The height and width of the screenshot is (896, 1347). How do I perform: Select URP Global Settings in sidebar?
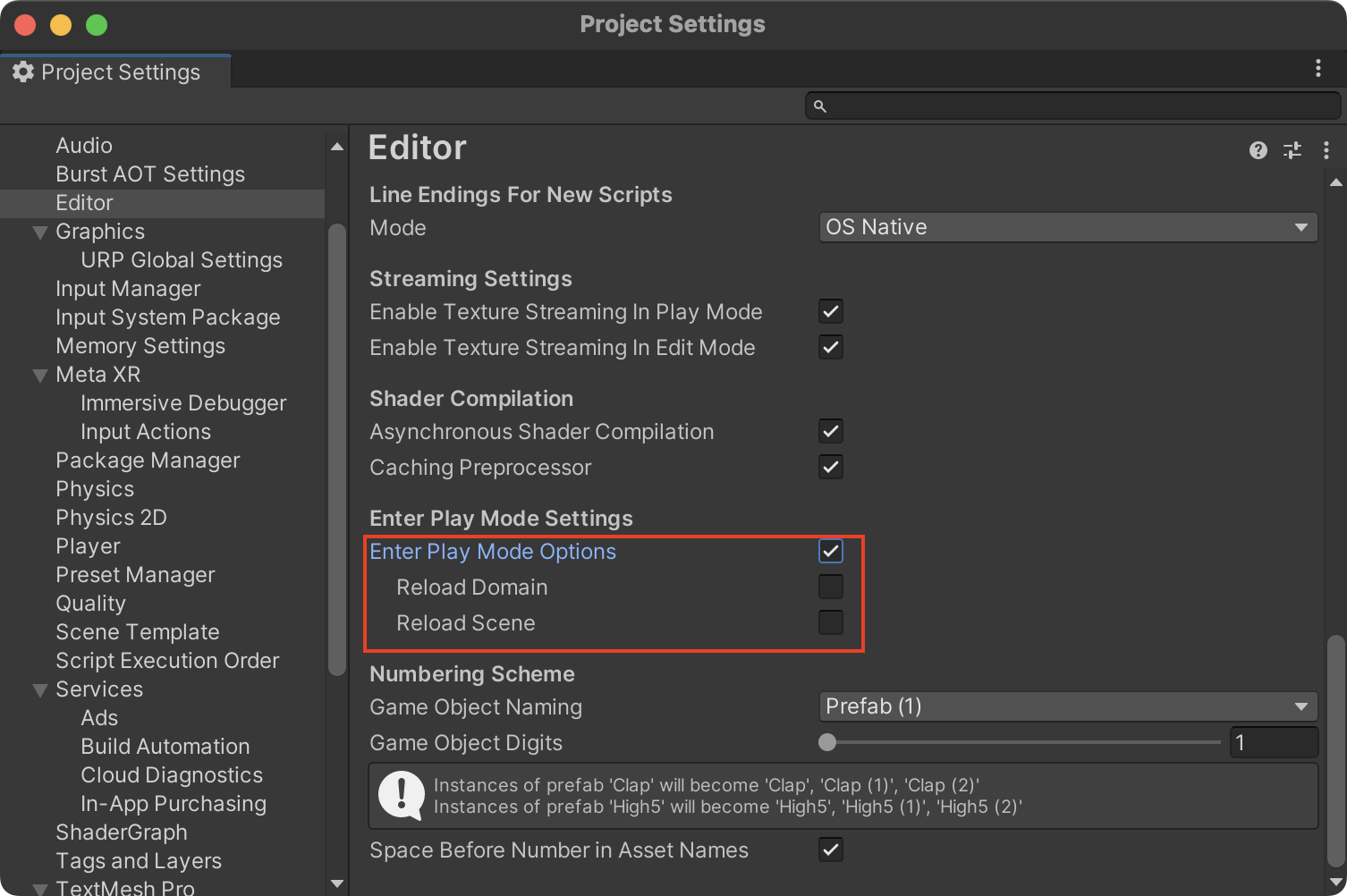[x=182, y=260]
